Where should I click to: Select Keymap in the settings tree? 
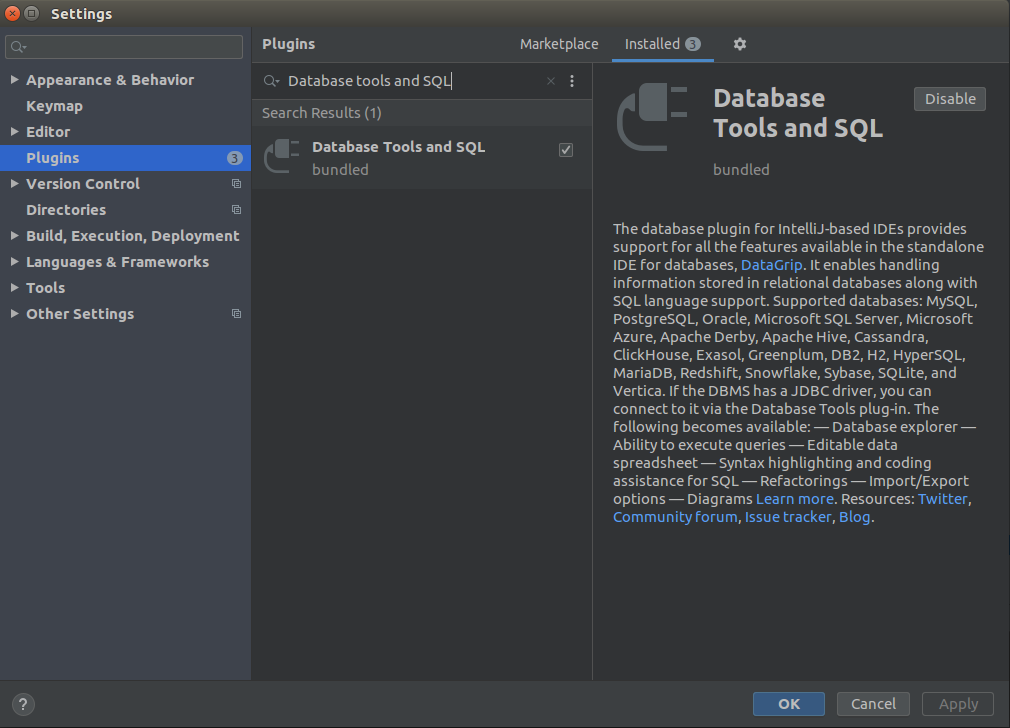pyautogui.click(x=54, y=106)
